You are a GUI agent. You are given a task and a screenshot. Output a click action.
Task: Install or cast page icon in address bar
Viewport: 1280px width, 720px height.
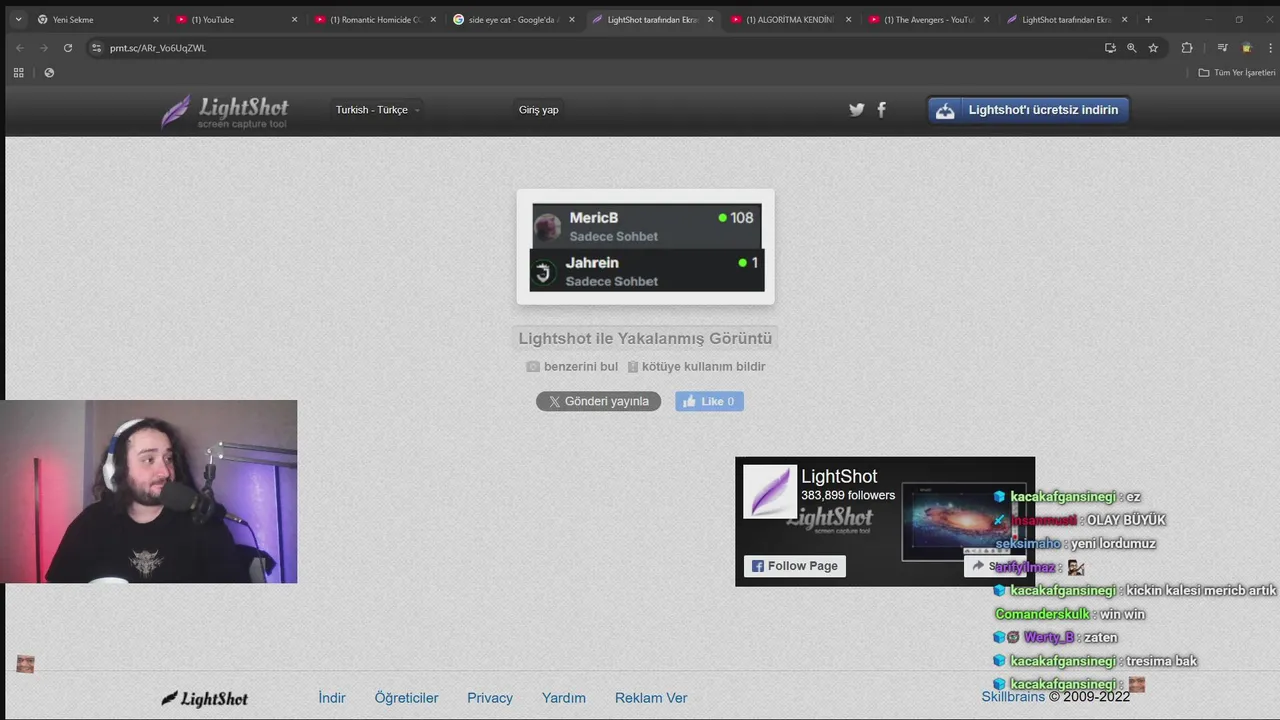pos(1110,48)
